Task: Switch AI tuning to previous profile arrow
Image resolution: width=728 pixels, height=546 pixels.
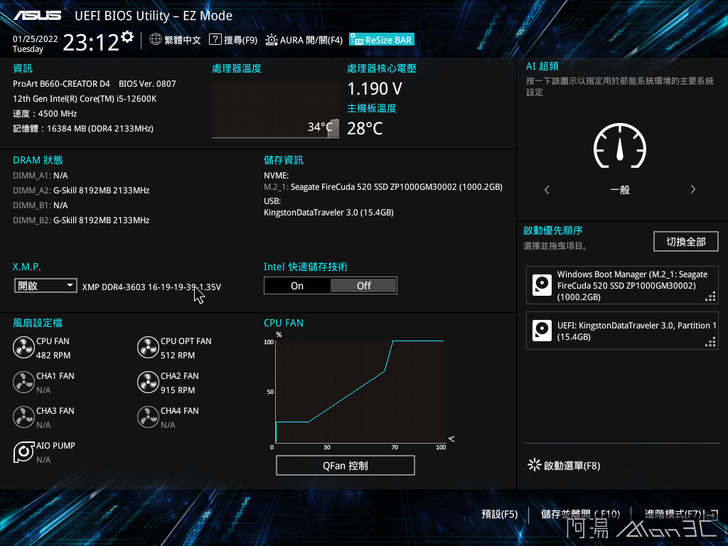Action: [x=546, y=189]
